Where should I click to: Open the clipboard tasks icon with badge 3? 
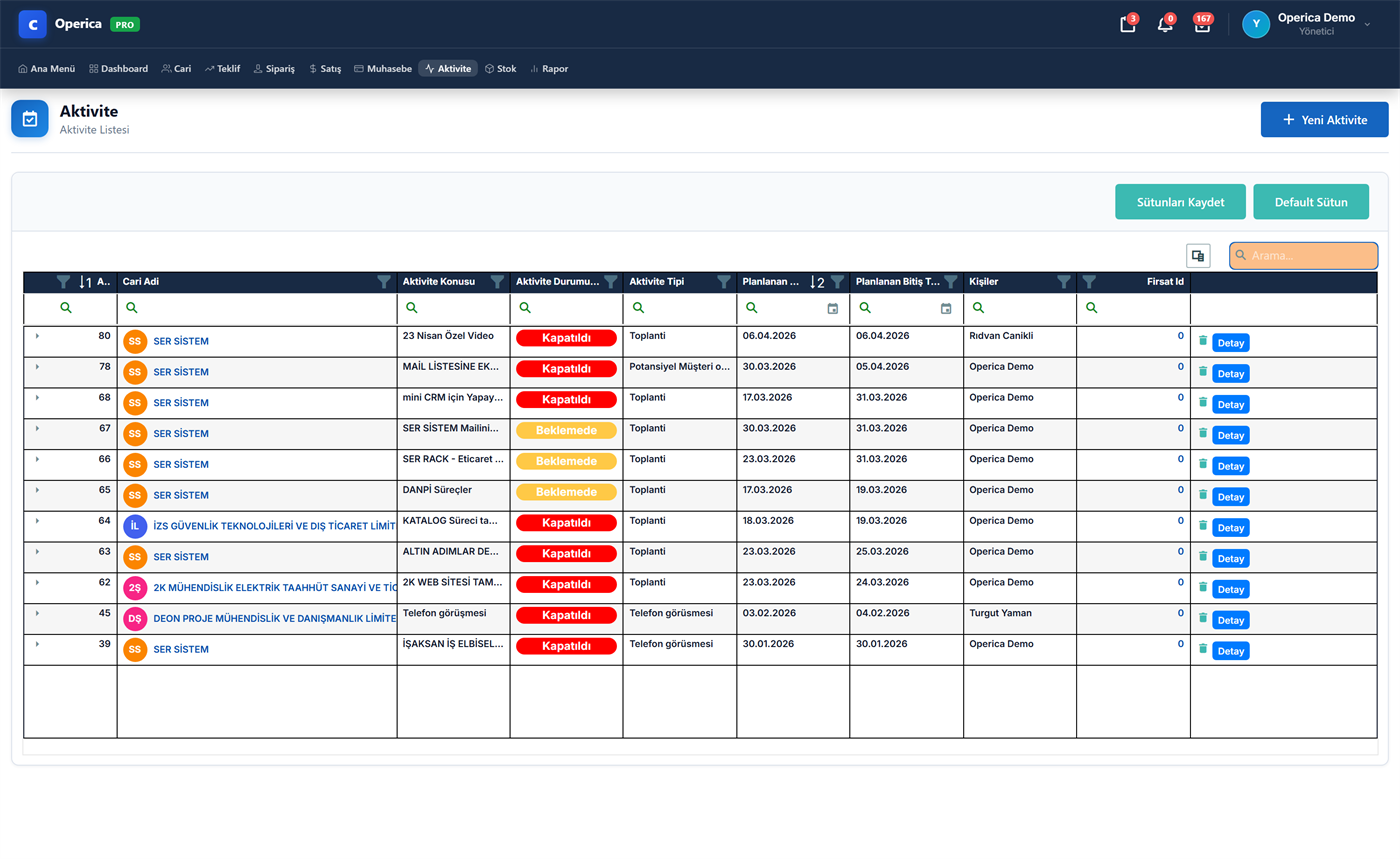(1127, 25)
